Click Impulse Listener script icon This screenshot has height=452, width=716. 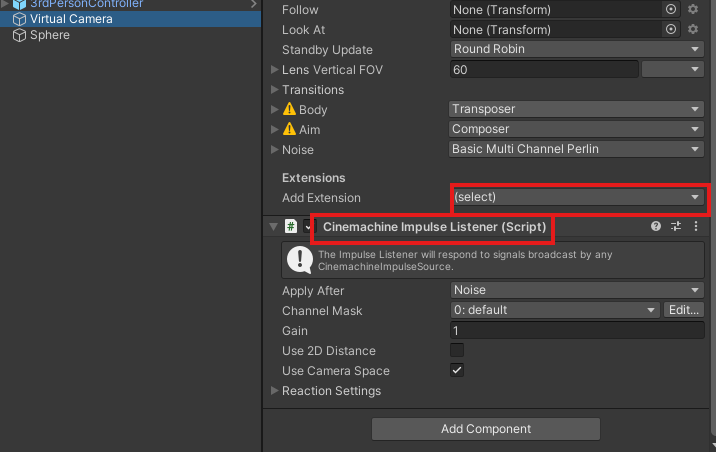pyautogui.click(x=291, y=226)
